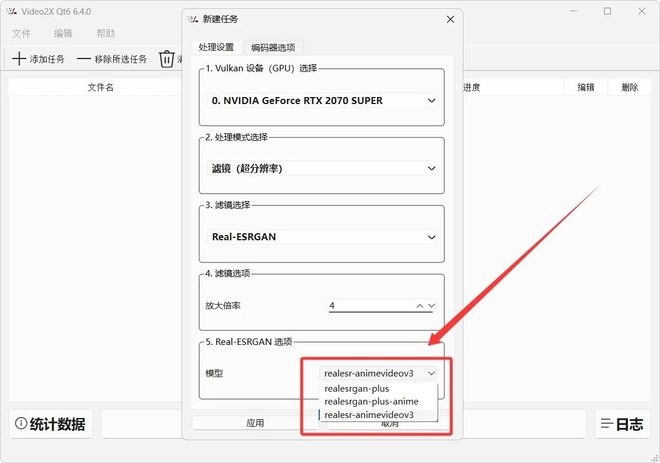Select realesrgan-plus from model list
The height and width of the screenshot is (463, 660).
(x=379, y=388)
